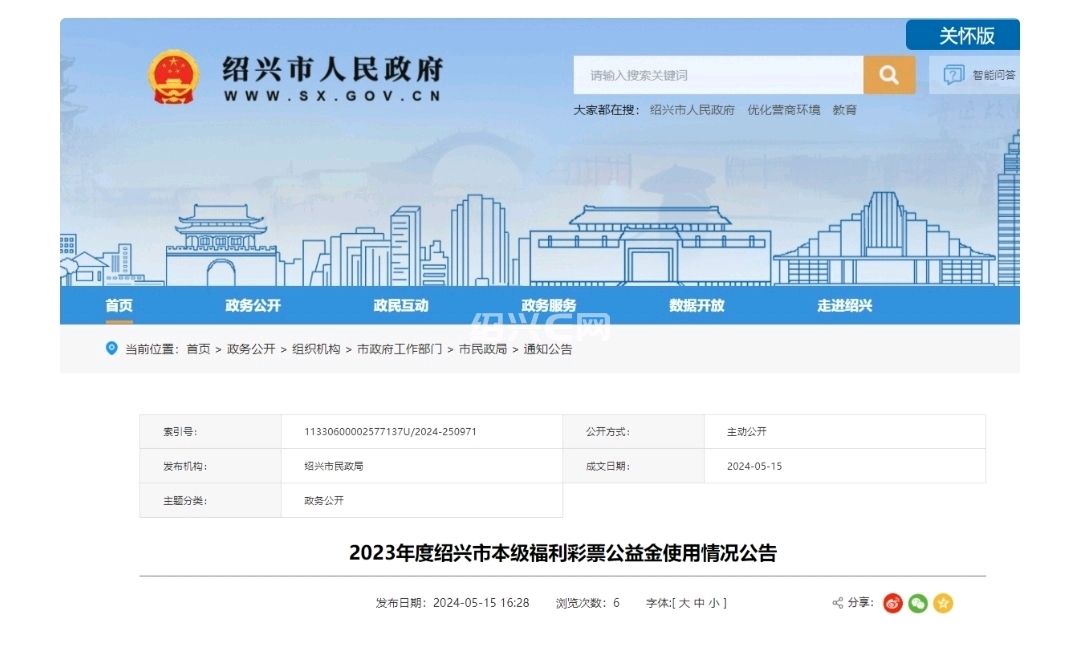This screenshot has width=1080, height=657.
Task: Share article via the WeChat icon
Action: (917, 603)
